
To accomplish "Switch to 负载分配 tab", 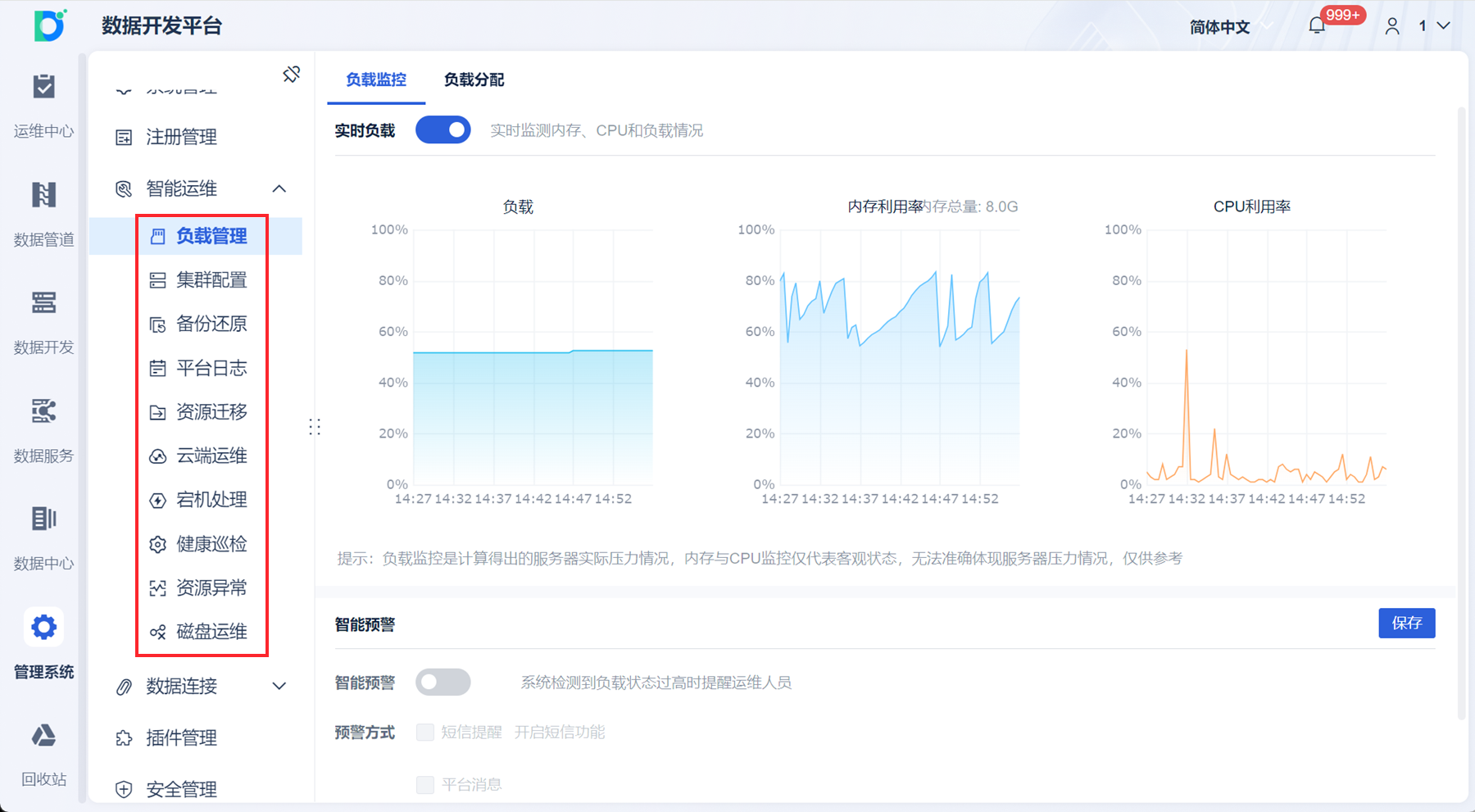I will click(x=474, y=79).
